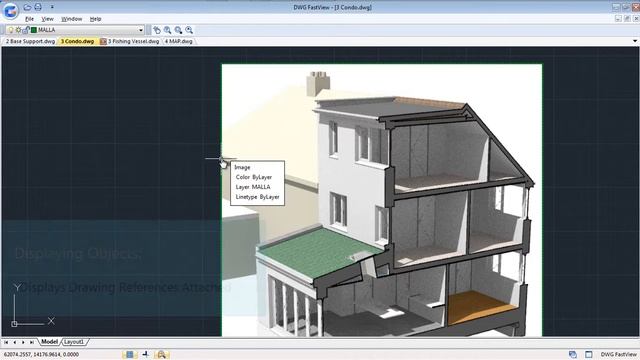This screenshot has width=640, height=360.
Task: Click the second zoom magnifier in the toolbar
Action: (178, 30)
